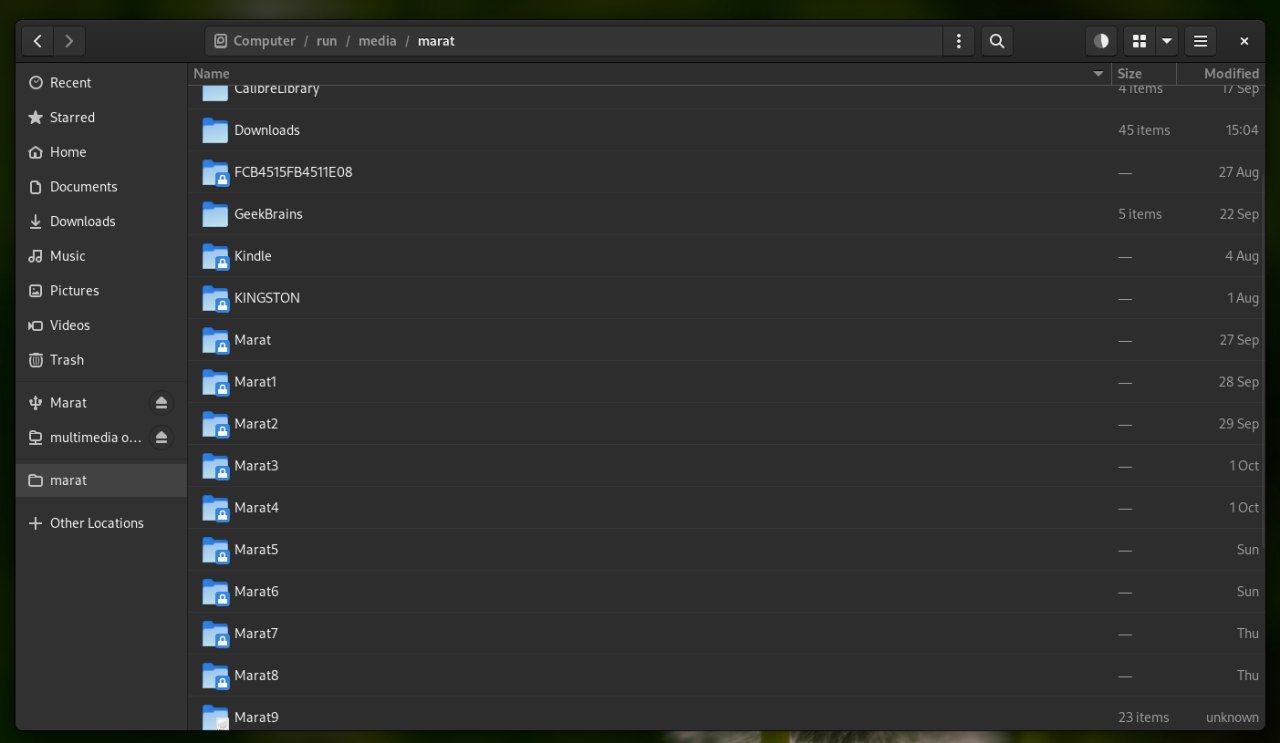Navigate to the media path segment
This screenshot has width=1280, height=743.
coord(378,41)
